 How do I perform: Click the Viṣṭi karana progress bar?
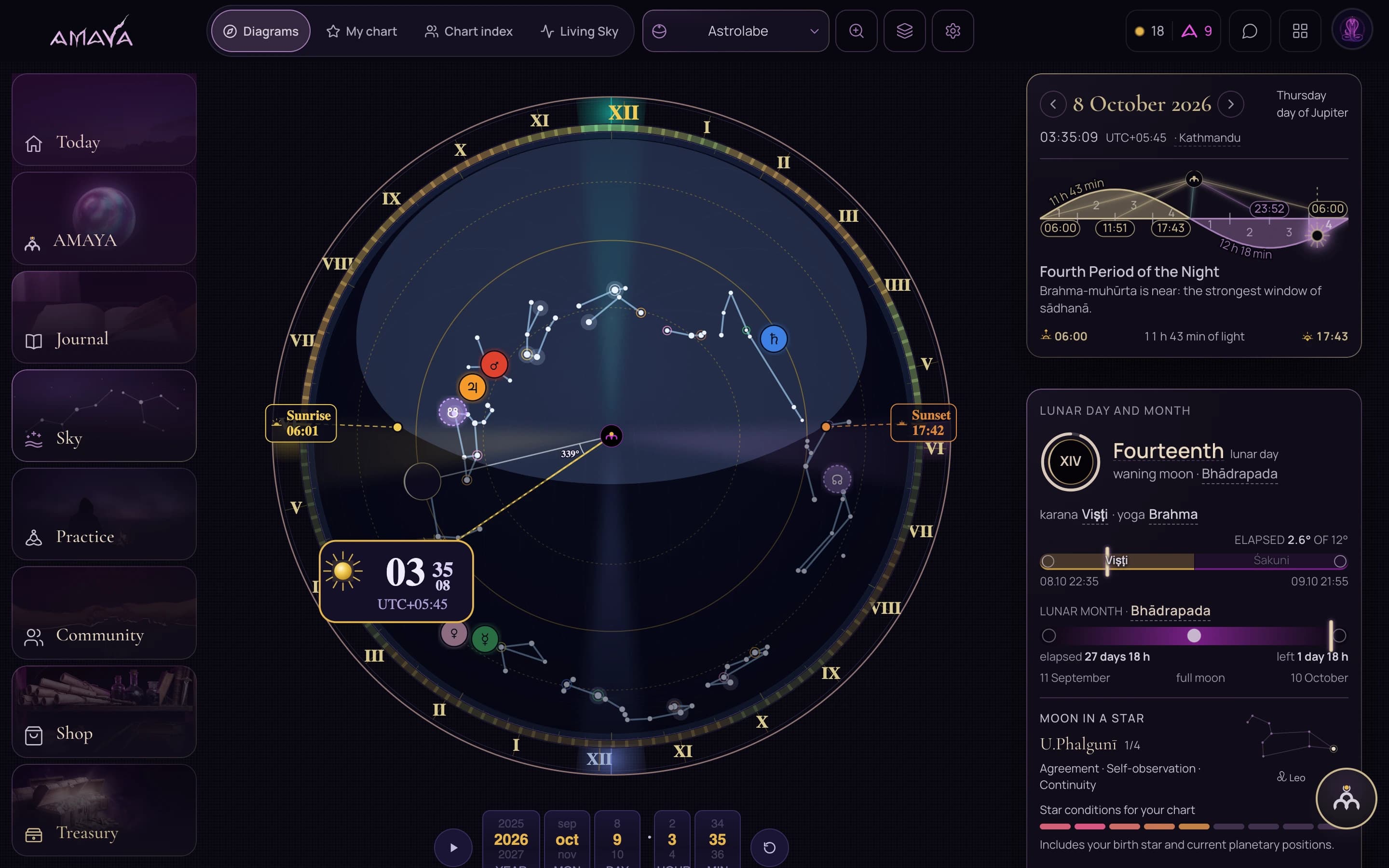tap(1117, 561)
